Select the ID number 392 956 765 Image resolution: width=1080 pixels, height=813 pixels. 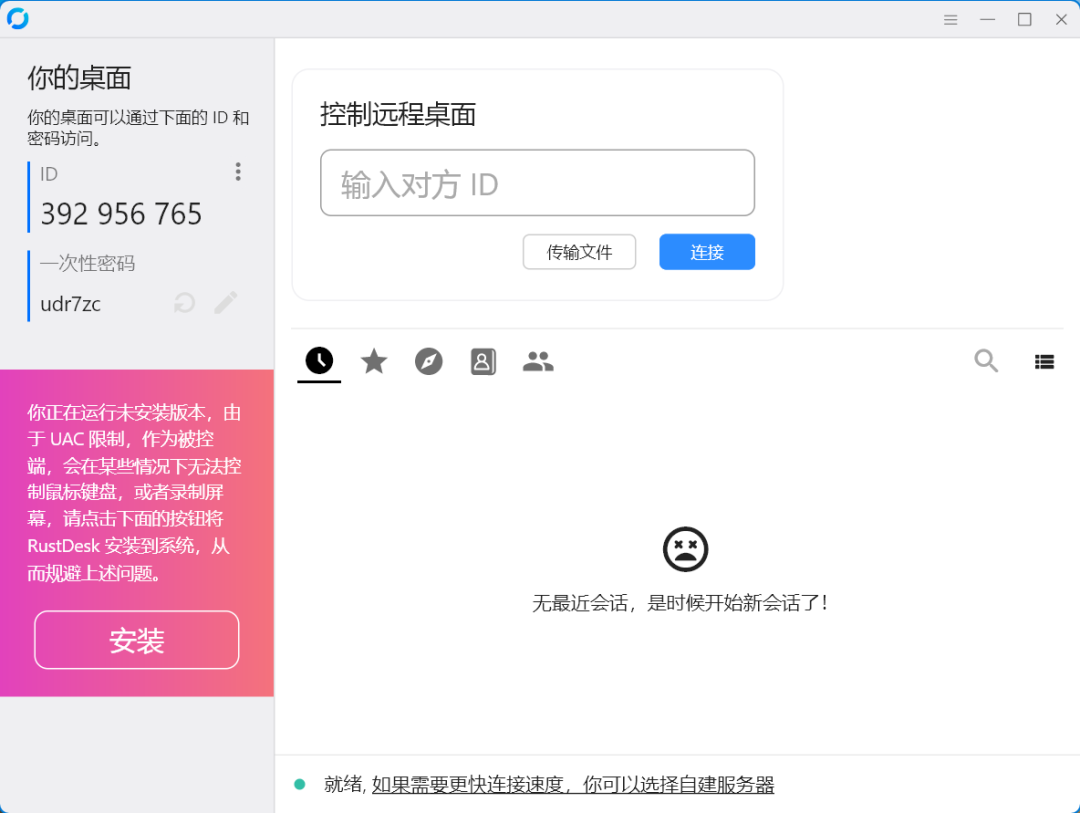click(121, 213)
